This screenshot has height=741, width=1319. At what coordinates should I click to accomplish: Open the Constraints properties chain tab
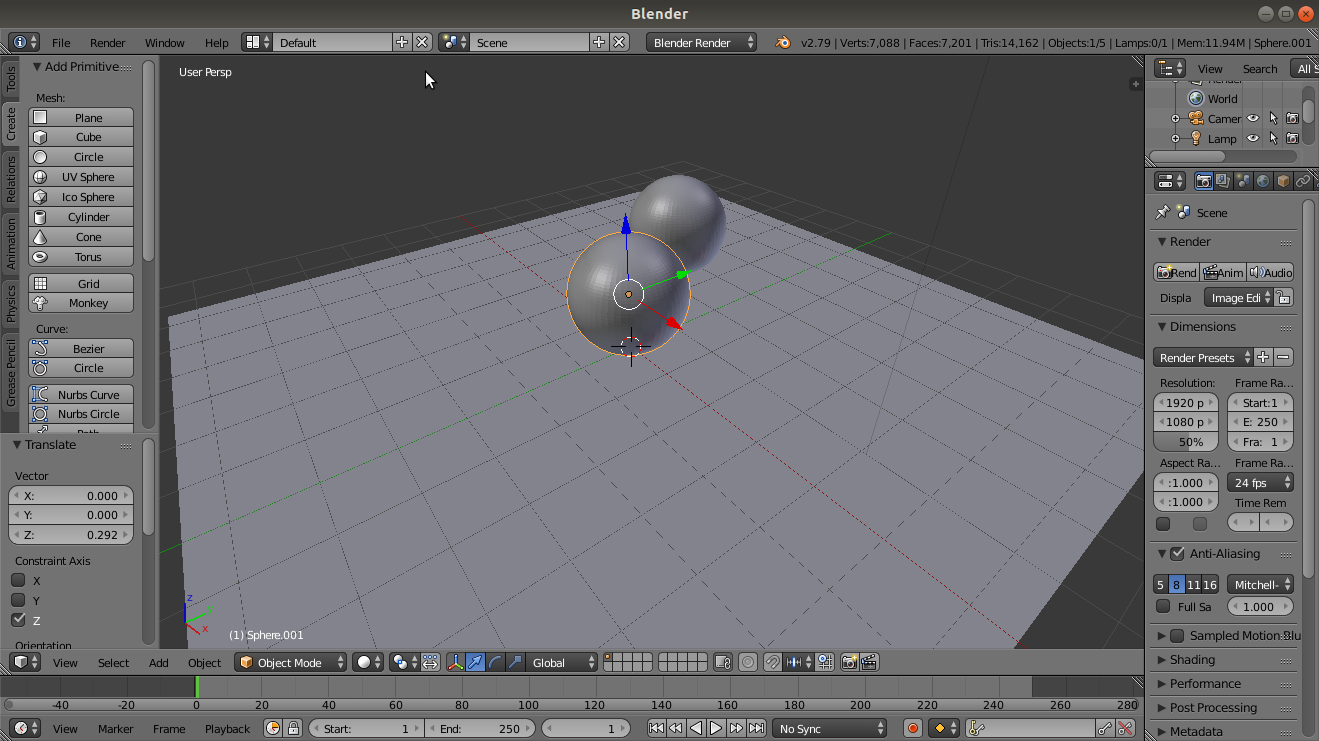pyautogui.click(x=1303, y=181)
